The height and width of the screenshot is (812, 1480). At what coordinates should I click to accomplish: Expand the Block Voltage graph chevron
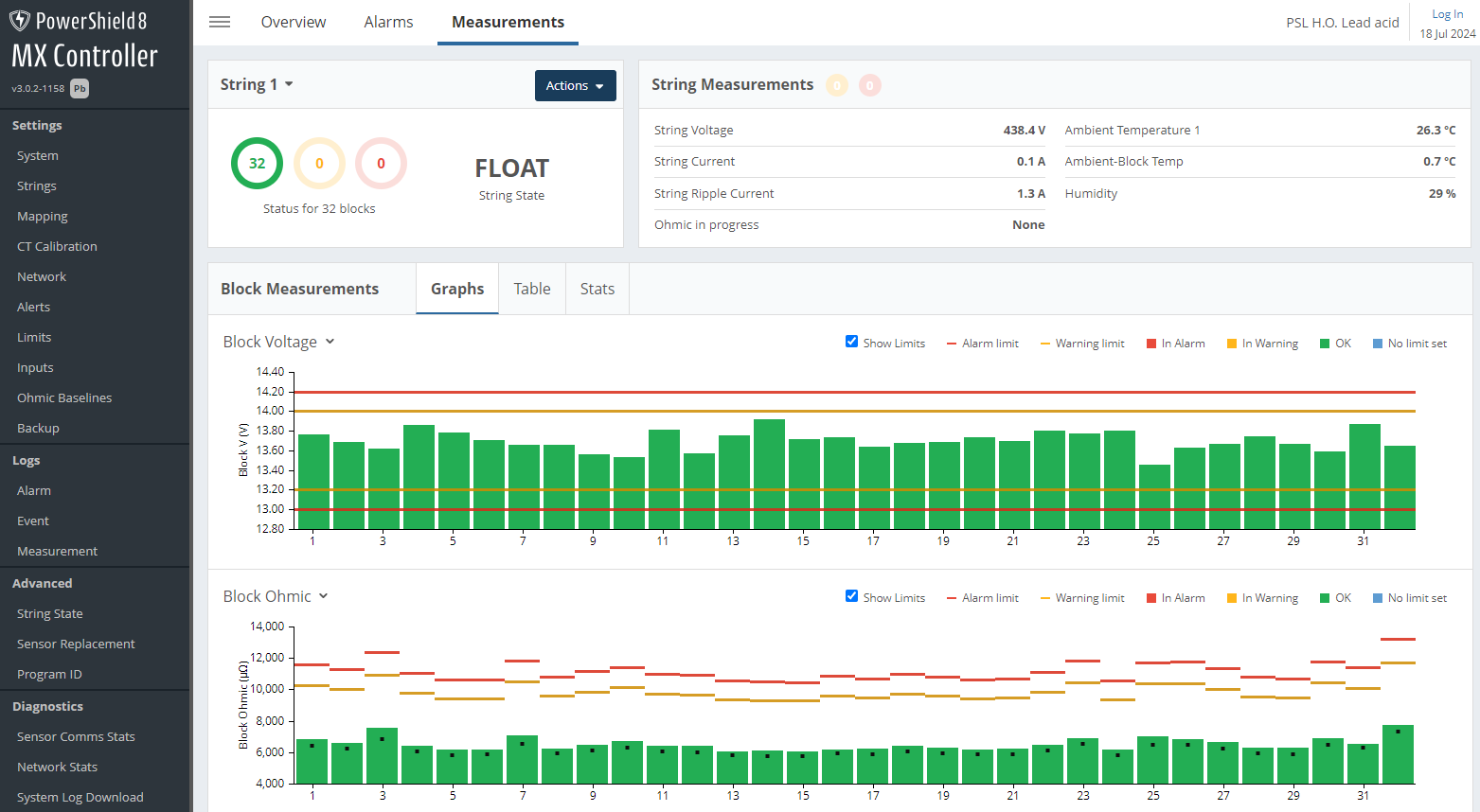coord(330,342)
